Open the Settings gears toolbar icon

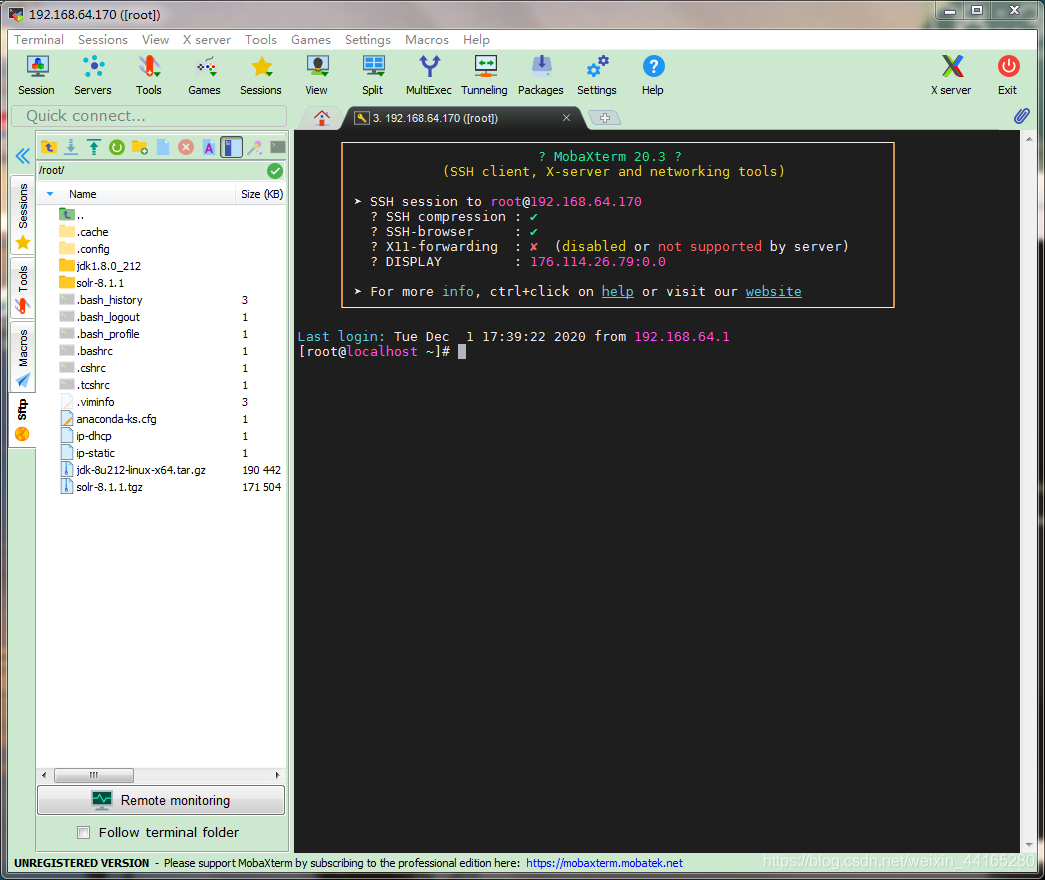pos(596,75)
